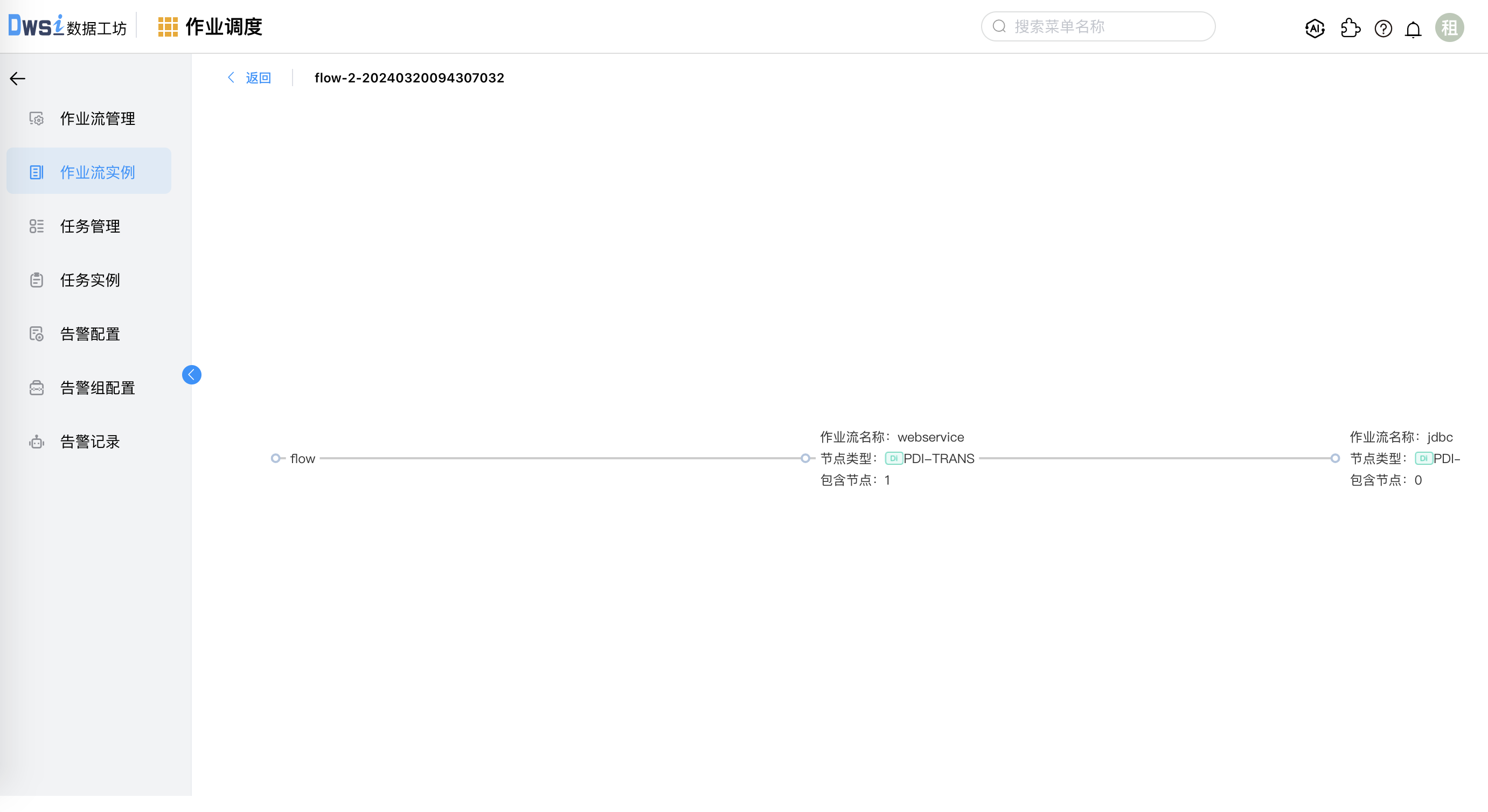Toggle the webservice node connector circle
This screenshot has height=812, width=1488.
tap(805, 459)
